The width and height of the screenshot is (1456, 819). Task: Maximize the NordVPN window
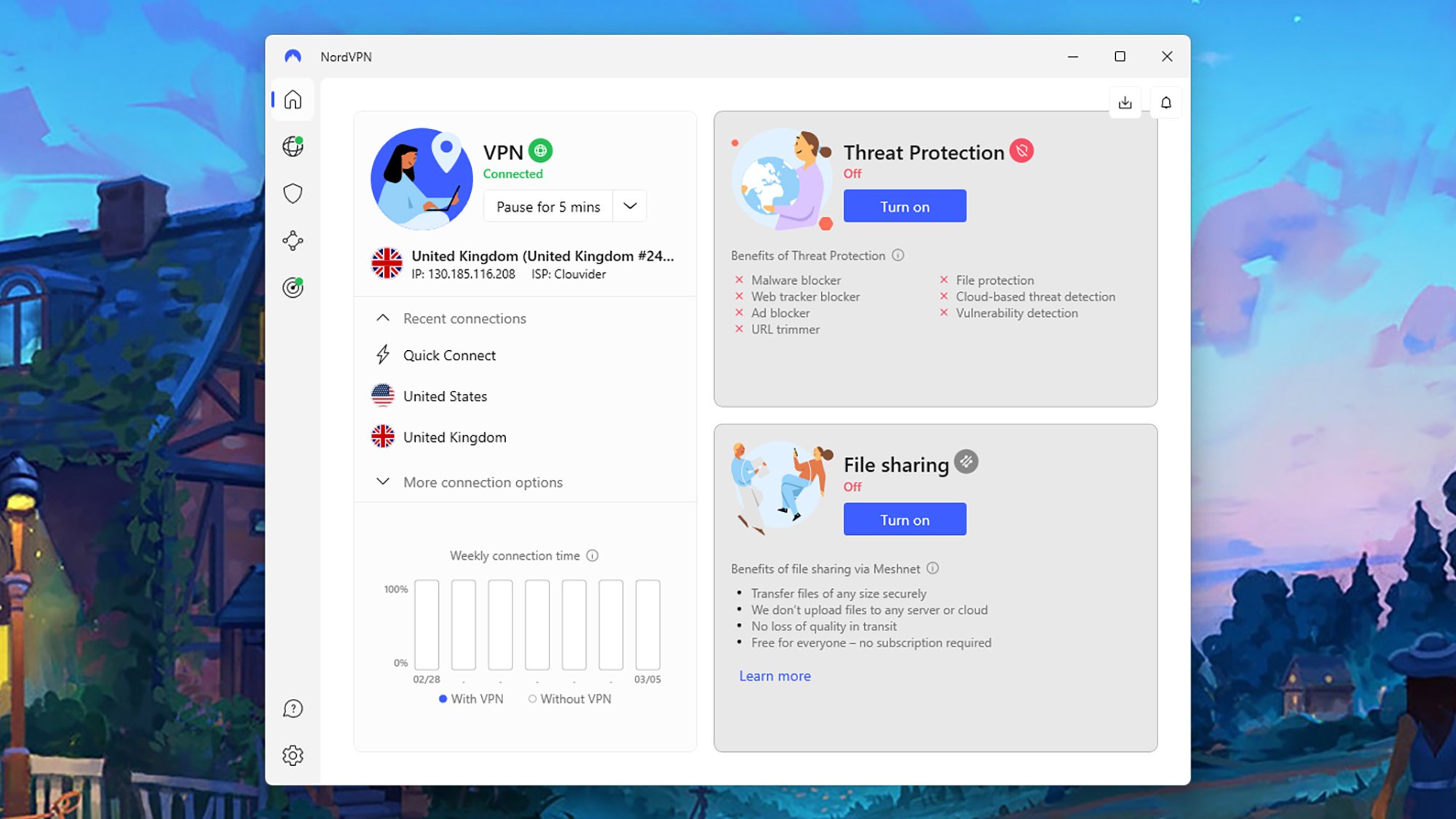tap(1120, 56)
